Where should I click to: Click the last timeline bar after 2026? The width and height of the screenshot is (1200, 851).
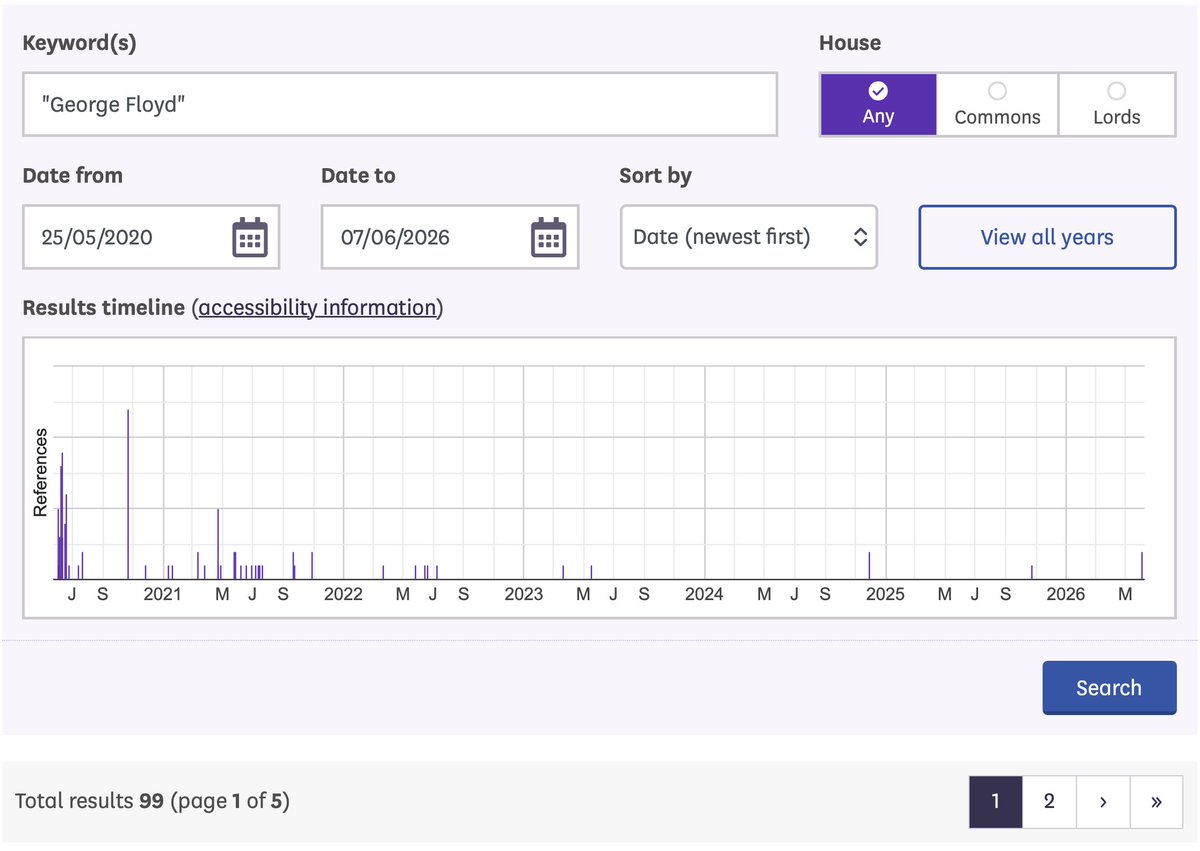click(x=1142, y=566)
